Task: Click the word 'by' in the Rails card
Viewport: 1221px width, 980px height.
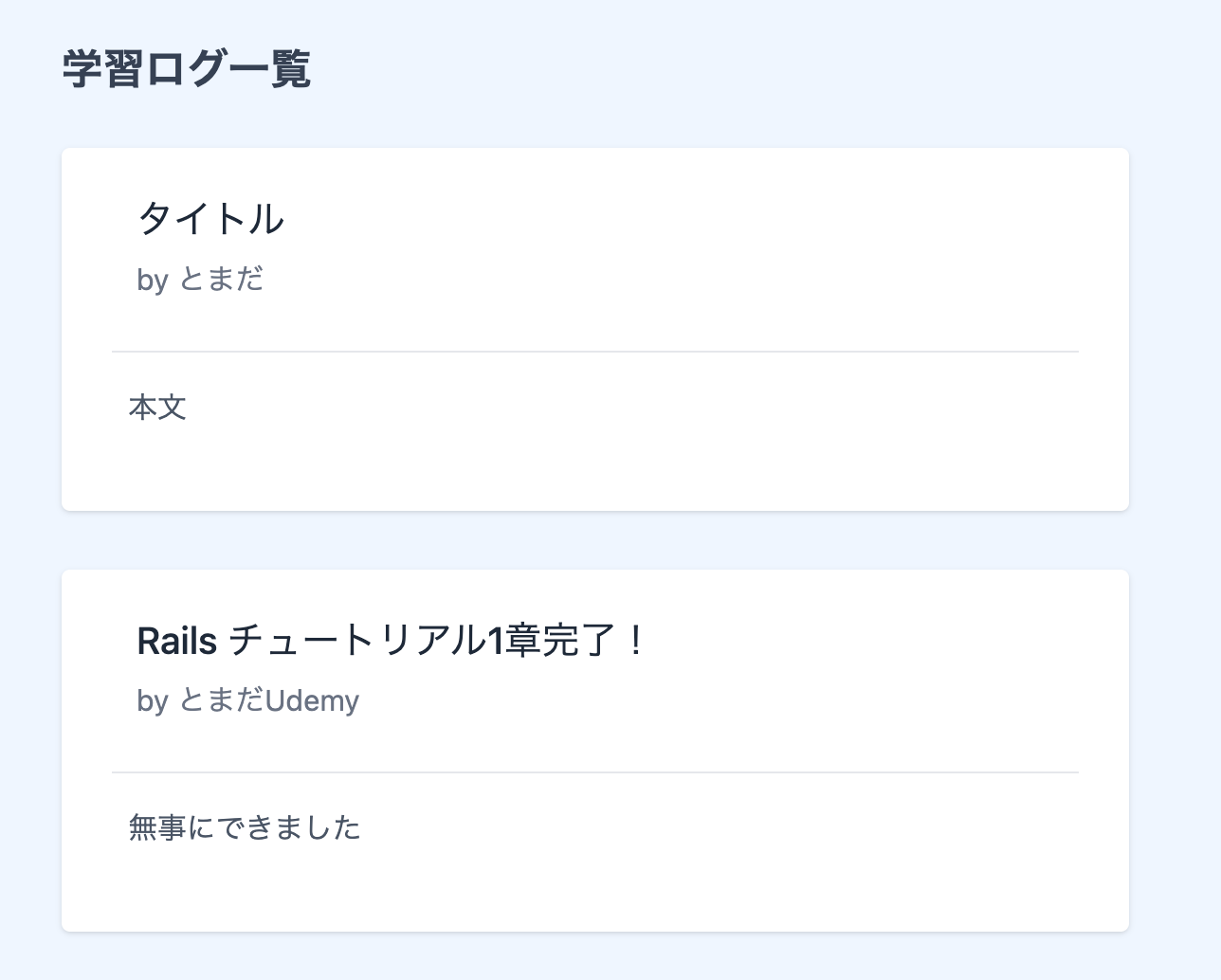Action: click(152, 701)
